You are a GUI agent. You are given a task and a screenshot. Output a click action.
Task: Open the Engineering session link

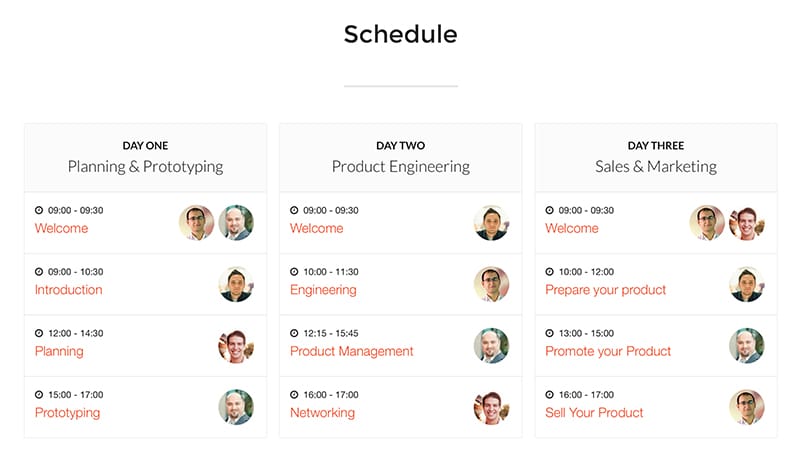pyautogui.click(x=323, y=290)
